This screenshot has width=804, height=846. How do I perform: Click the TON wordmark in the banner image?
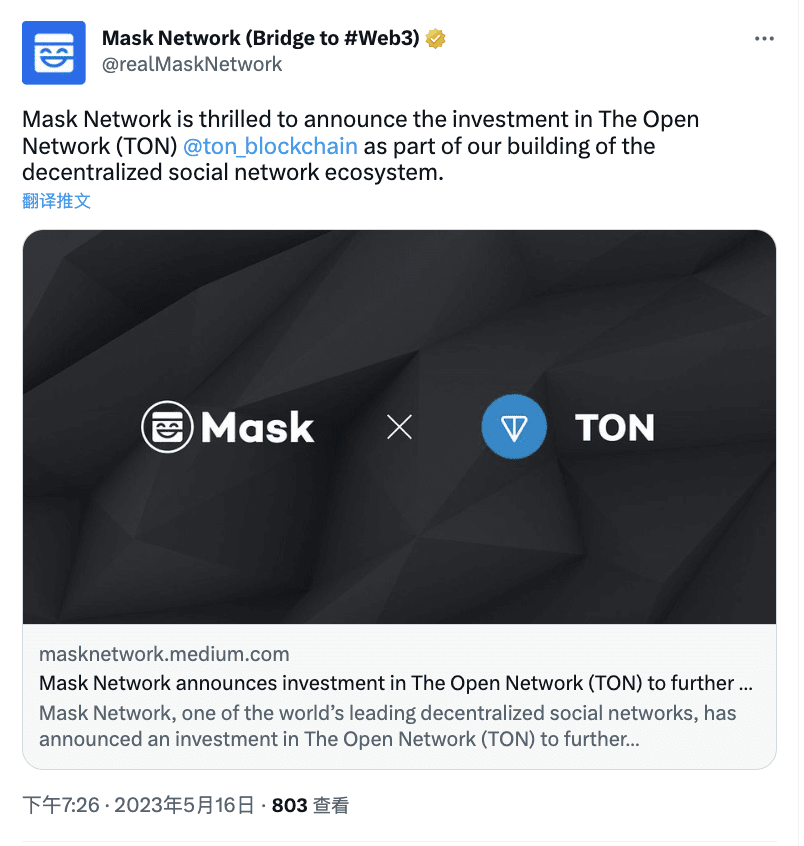(615, 427)
